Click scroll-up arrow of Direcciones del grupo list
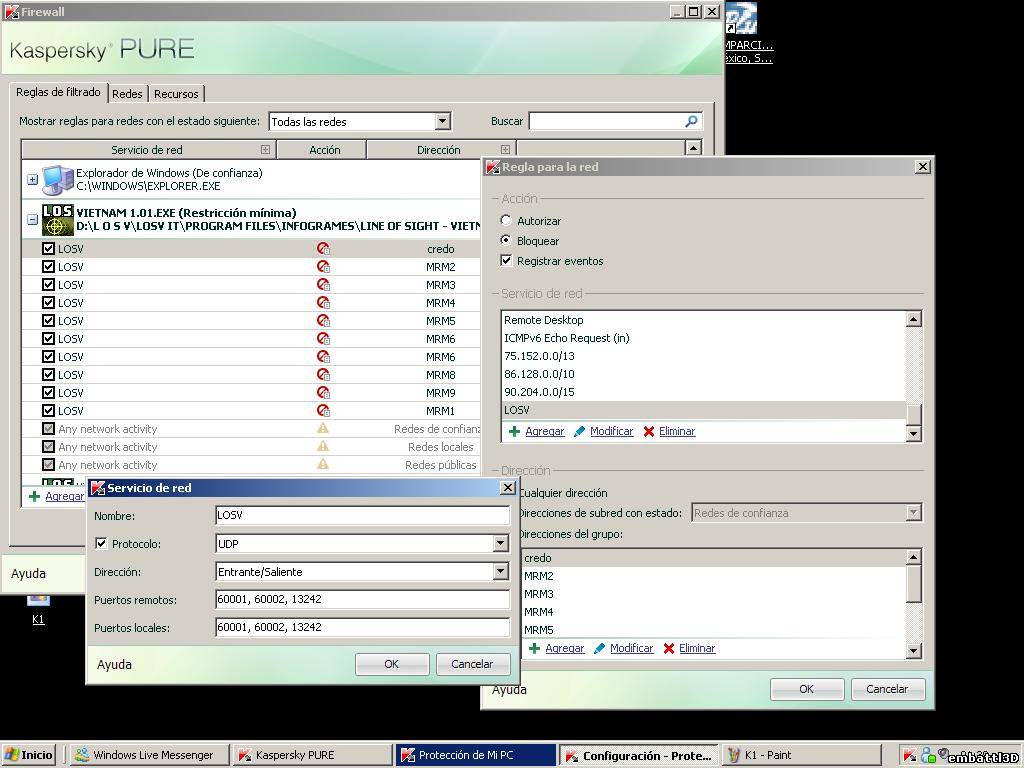The width and height of the screenshot is (1024, 768). [914, 556]
